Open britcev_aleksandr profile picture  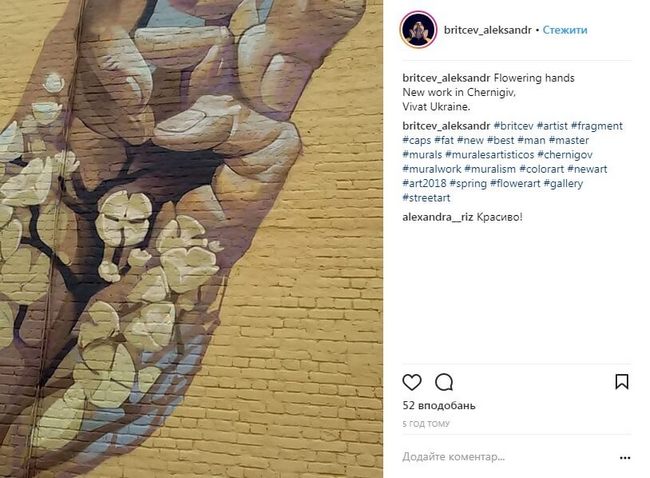coord(418,30)
